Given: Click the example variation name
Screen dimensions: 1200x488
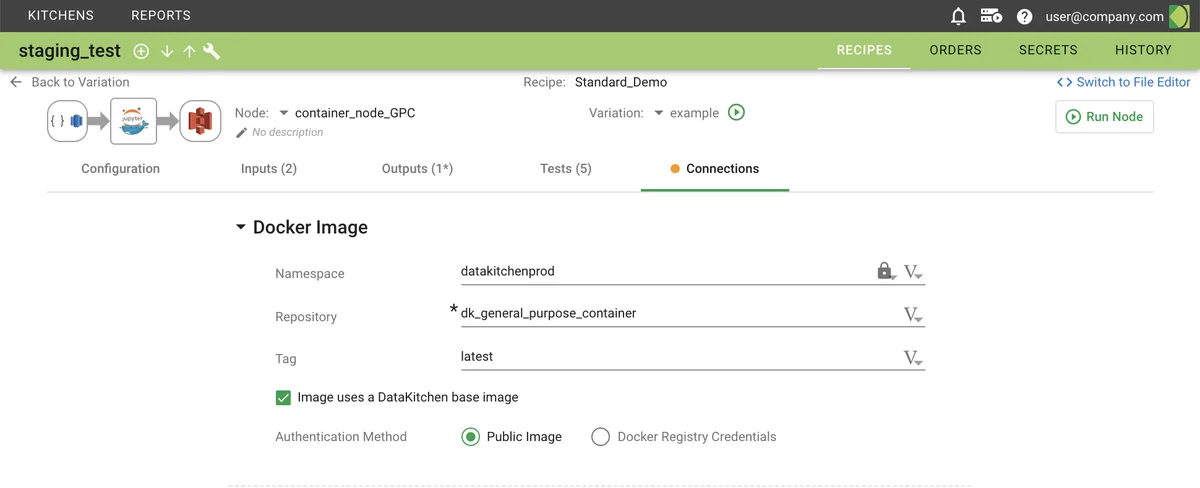Looking at the screenshot, I should [x=694, y=113].
